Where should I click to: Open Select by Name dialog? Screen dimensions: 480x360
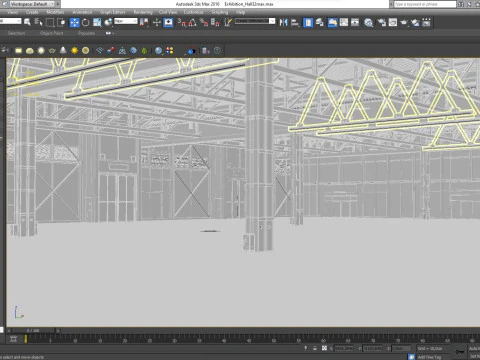(x=38, y=22)
